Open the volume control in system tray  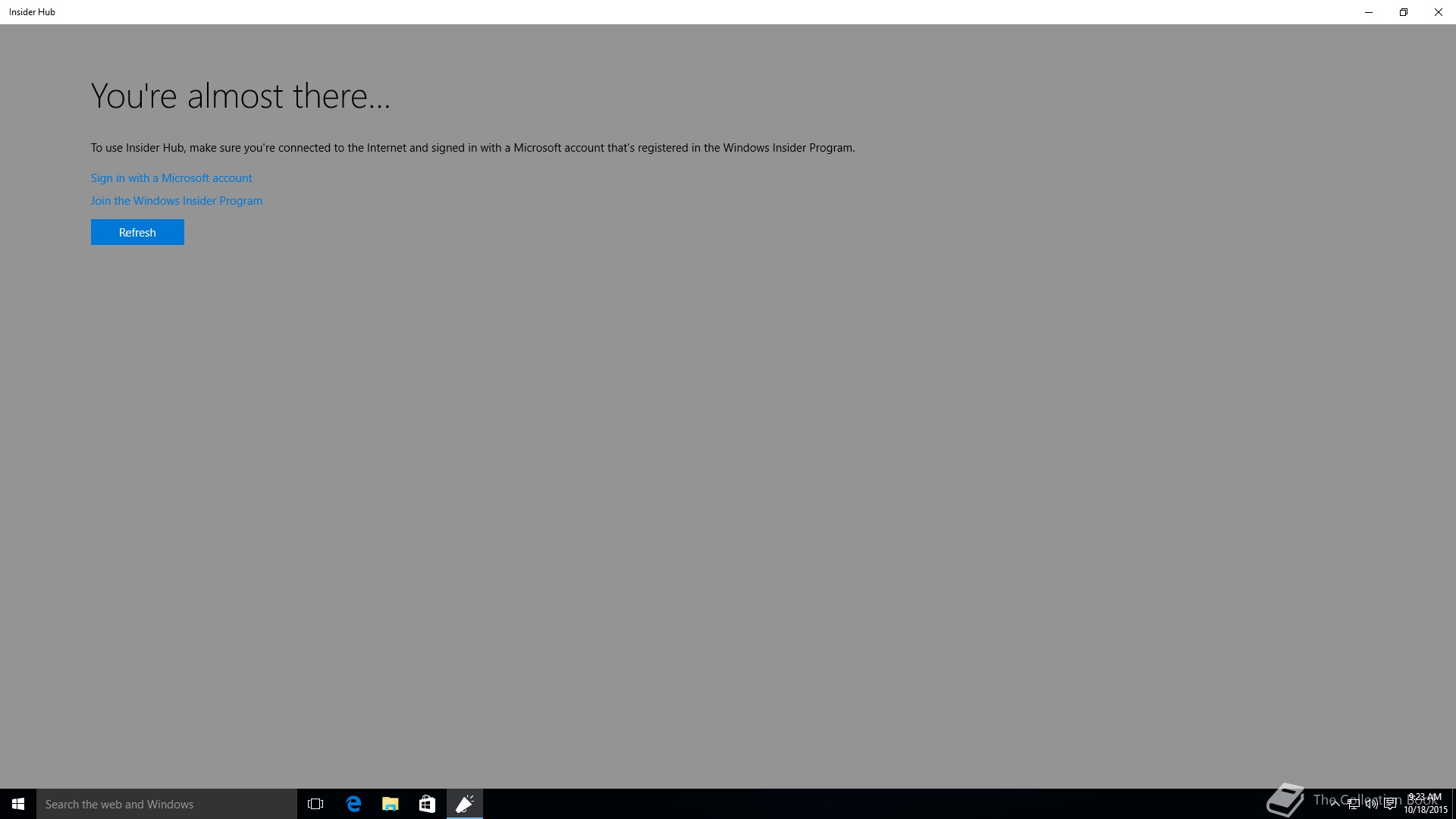(1371, 804)
